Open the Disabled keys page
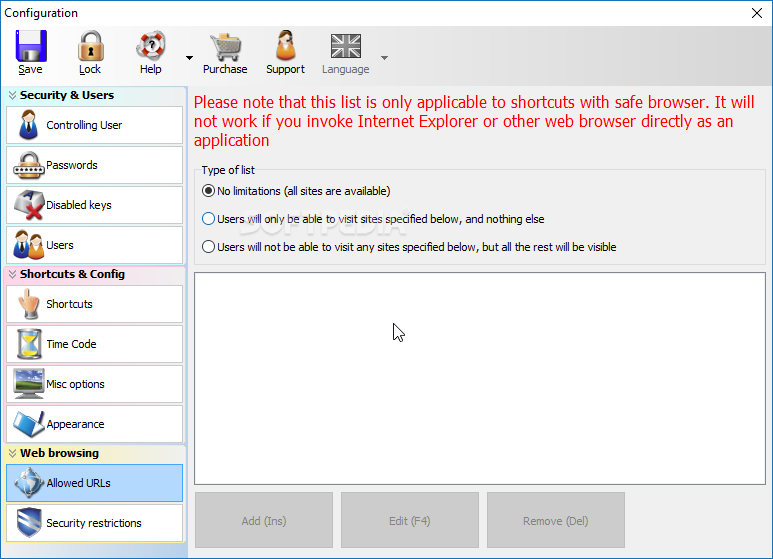 pyautogui.click(x=95, y=205)
